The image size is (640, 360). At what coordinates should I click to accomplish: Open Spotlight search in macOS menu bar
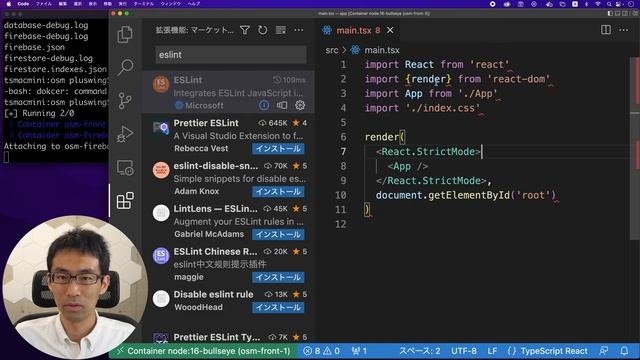[x=609, y=4]
